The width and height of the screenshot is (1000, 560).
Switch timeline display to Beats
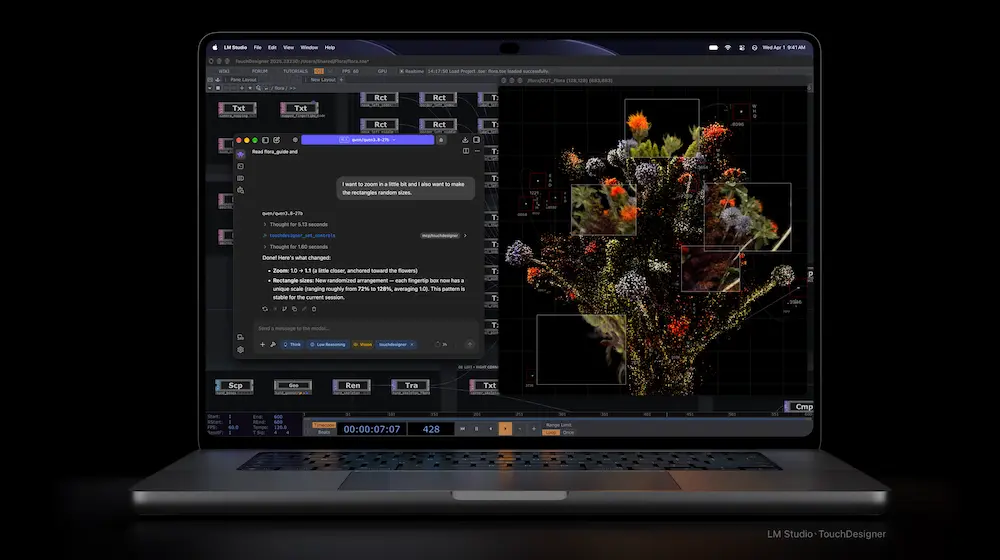pos(323,432)
